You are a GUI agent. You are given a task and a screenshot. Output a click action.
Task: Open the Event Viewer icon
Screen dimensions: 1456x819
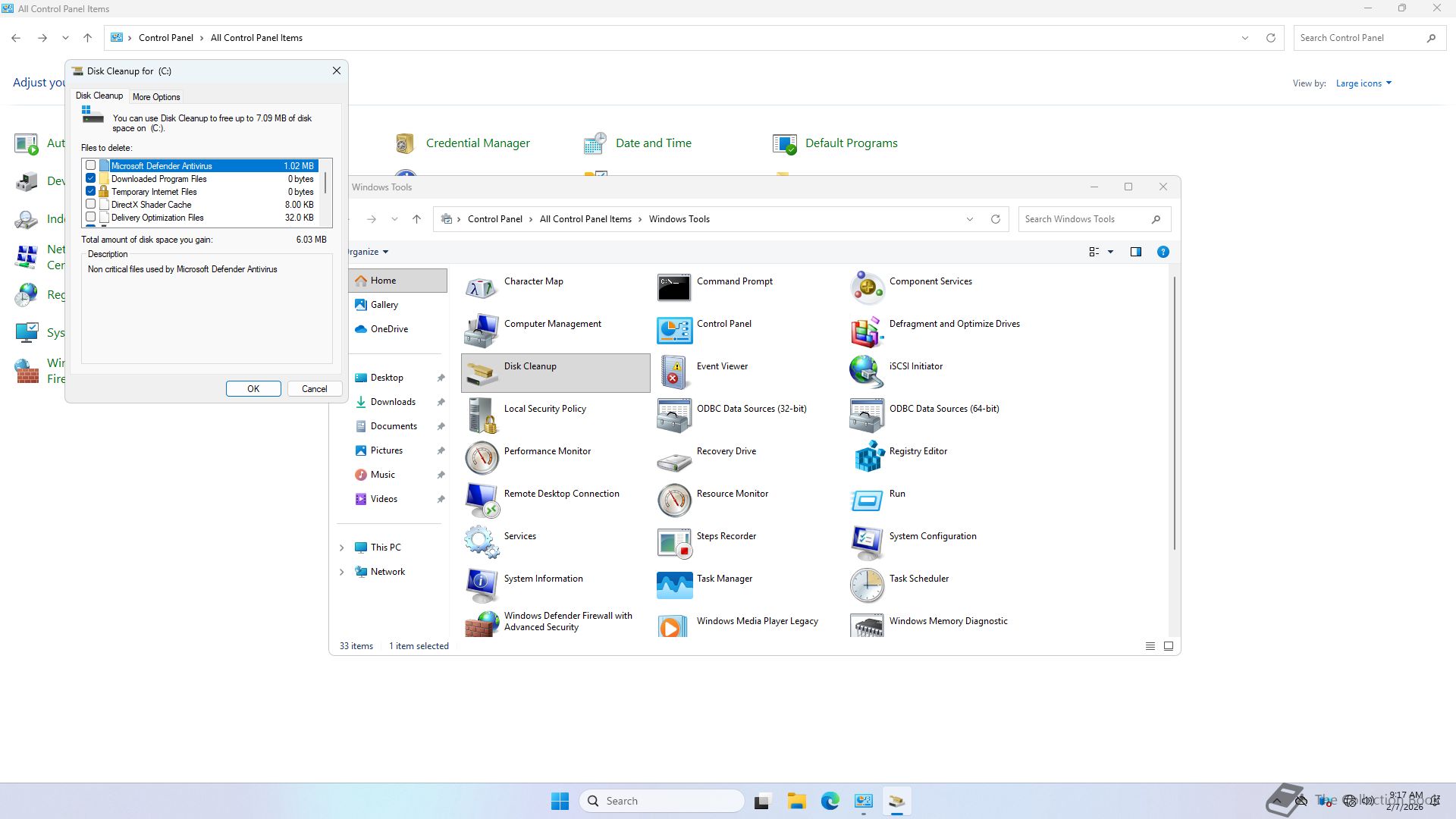674,372
